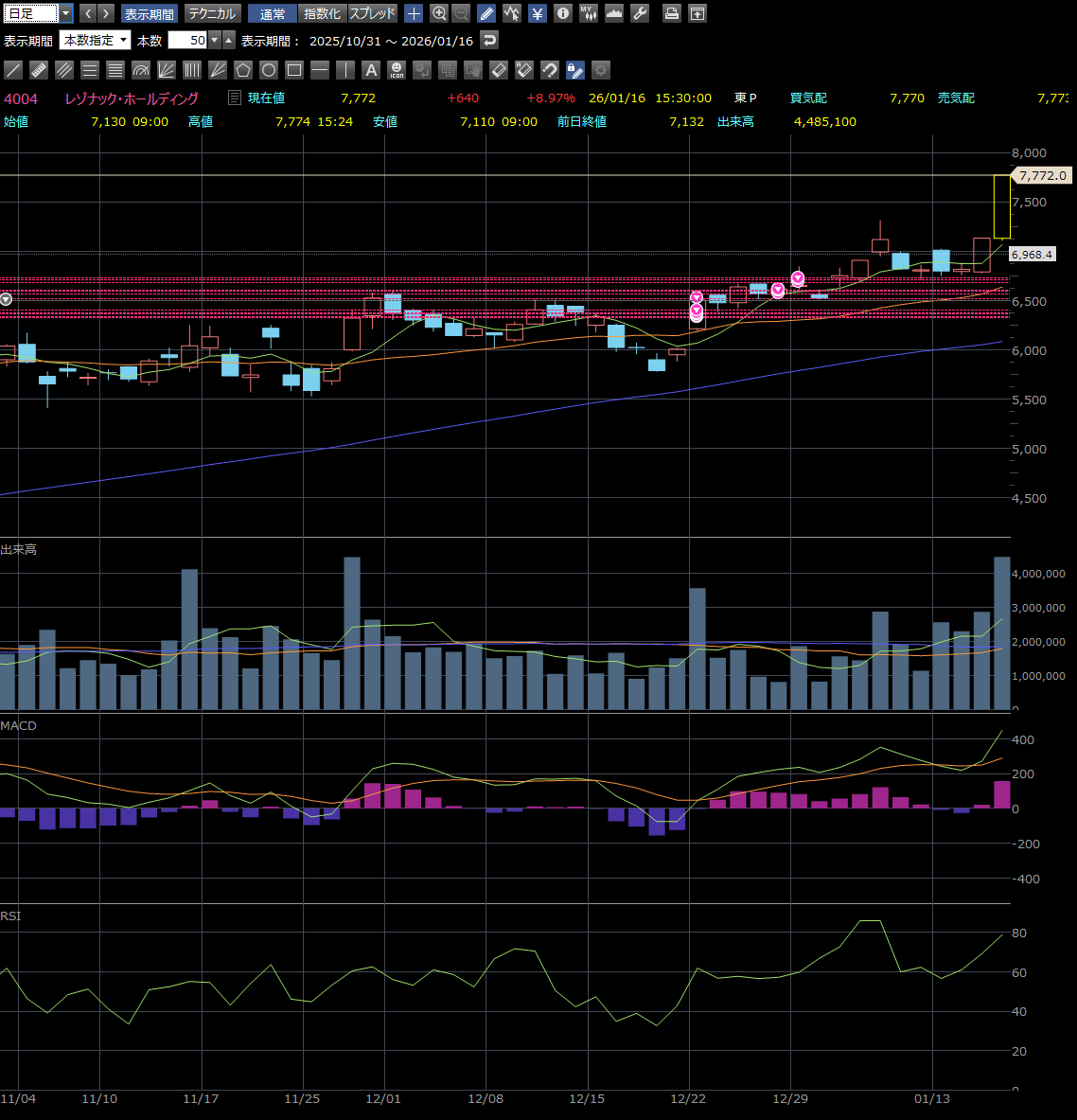Zoom in on the chart
1077x1120 pixels.
coord(439,13)
